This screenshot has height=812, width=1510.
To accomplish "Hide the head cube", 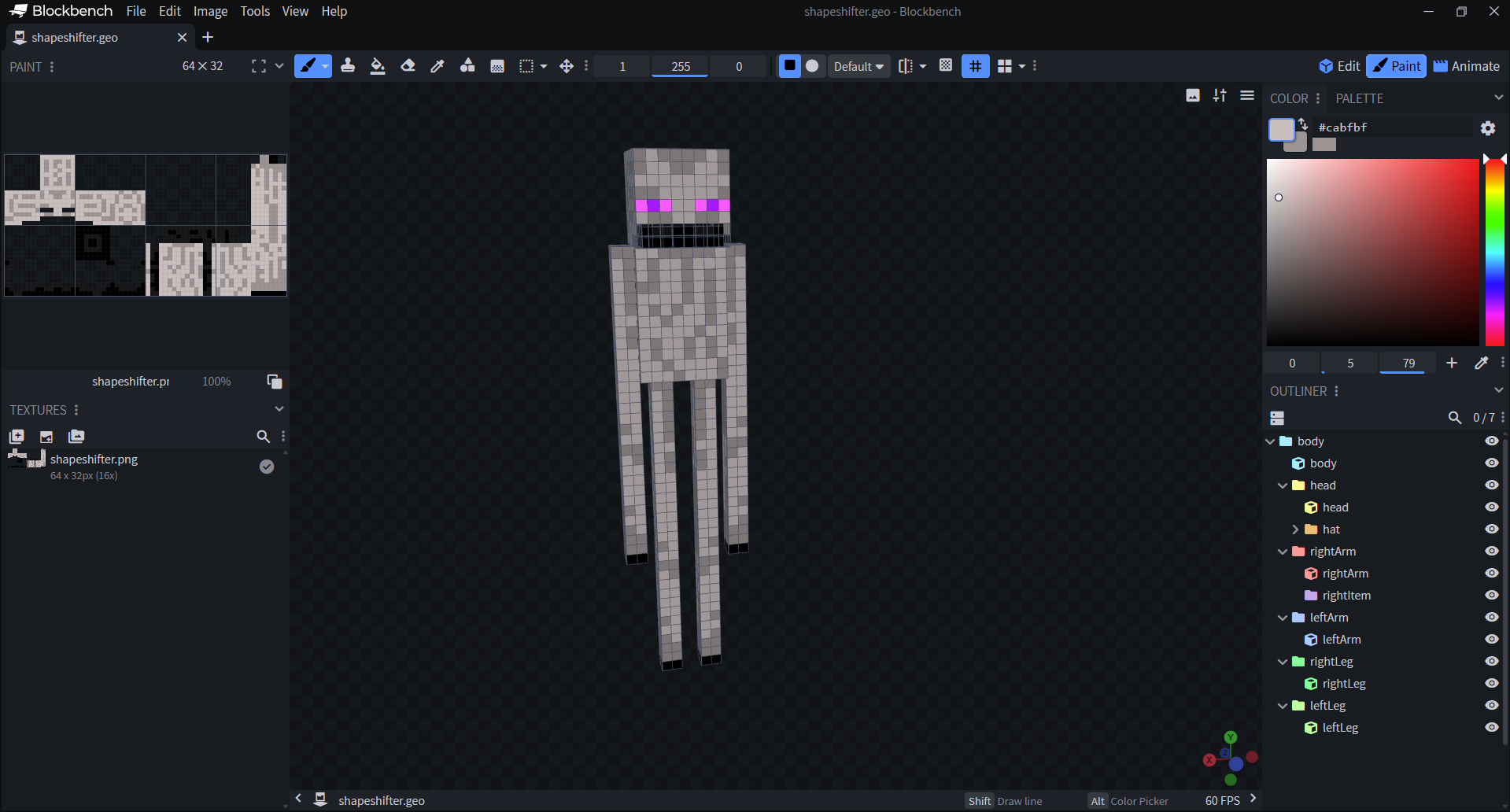I will point(1491,507).
